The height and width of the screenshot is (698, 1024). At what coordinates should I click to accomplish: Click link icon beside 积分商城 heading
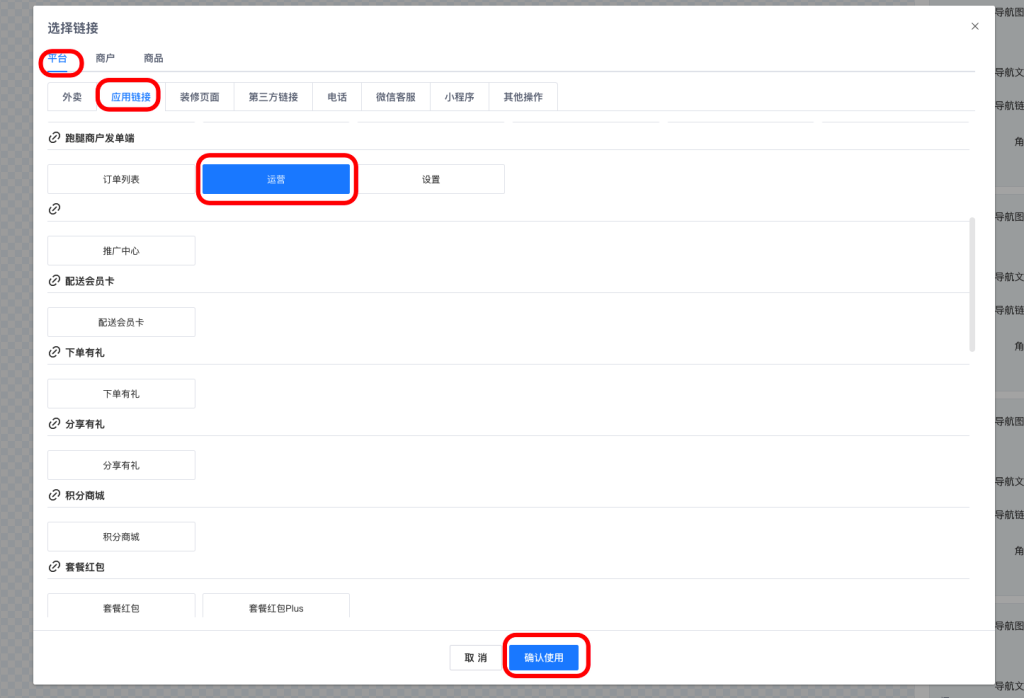[54, 495]
